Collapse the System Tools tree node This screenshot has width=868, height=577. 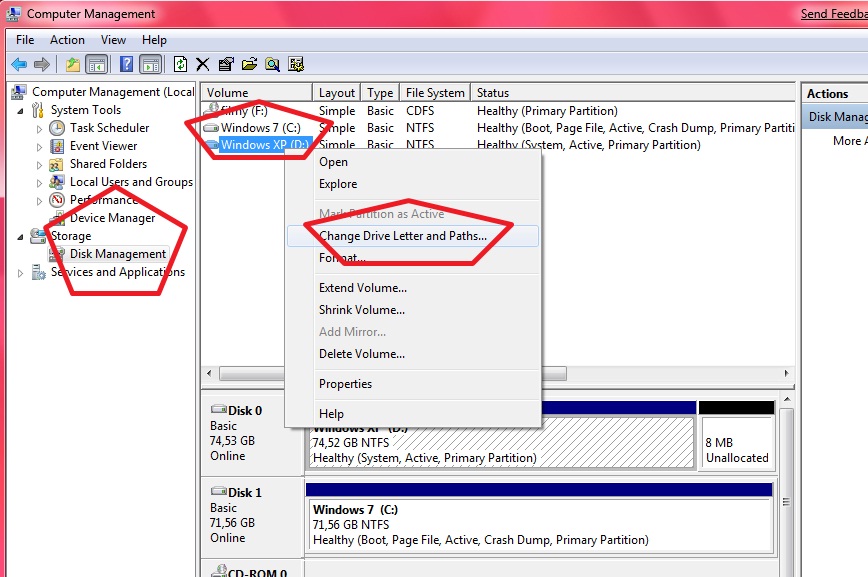point(20,111)
